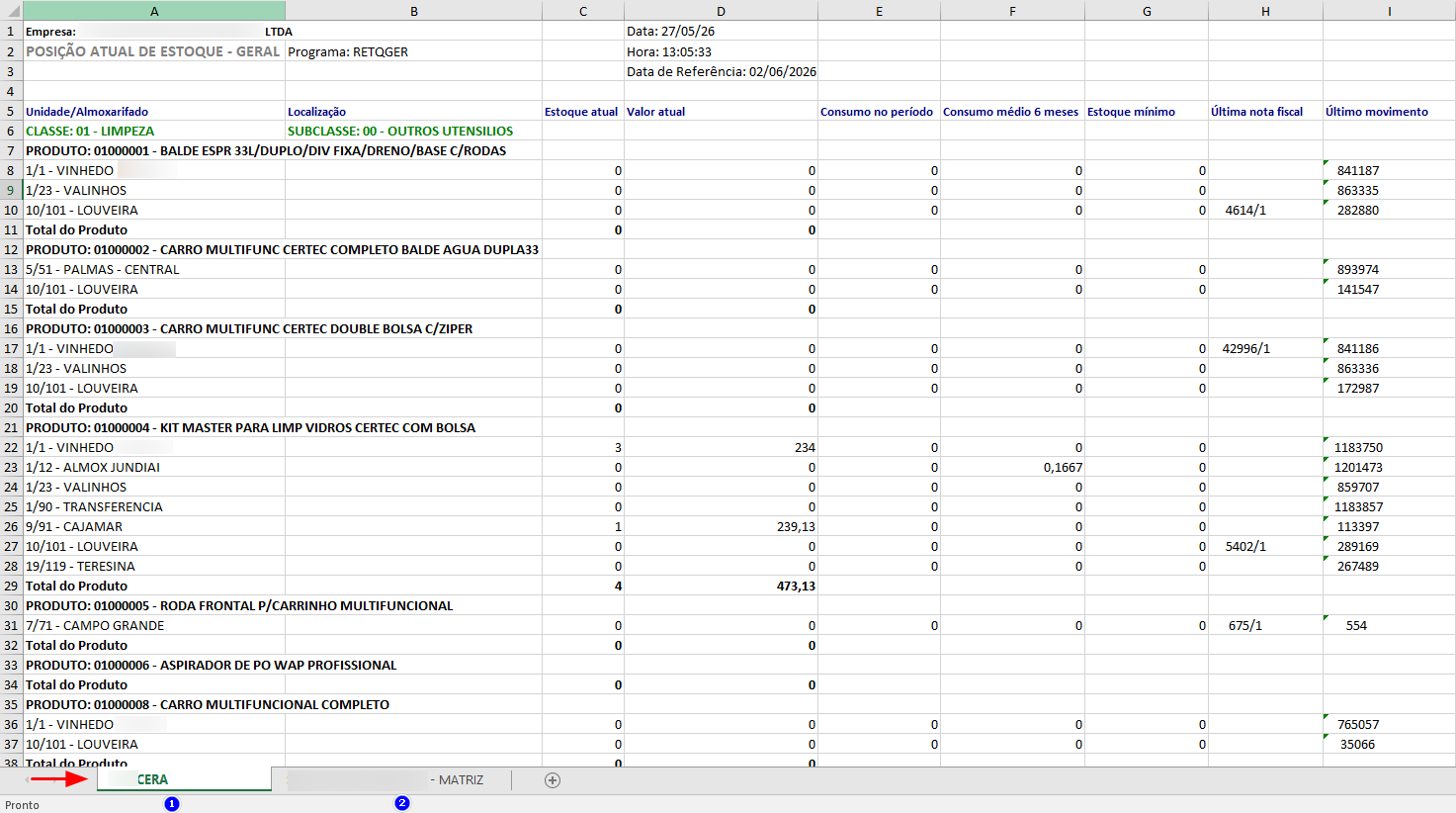Select column H header
This screenshot has width=1456, height=813.
1265,11
